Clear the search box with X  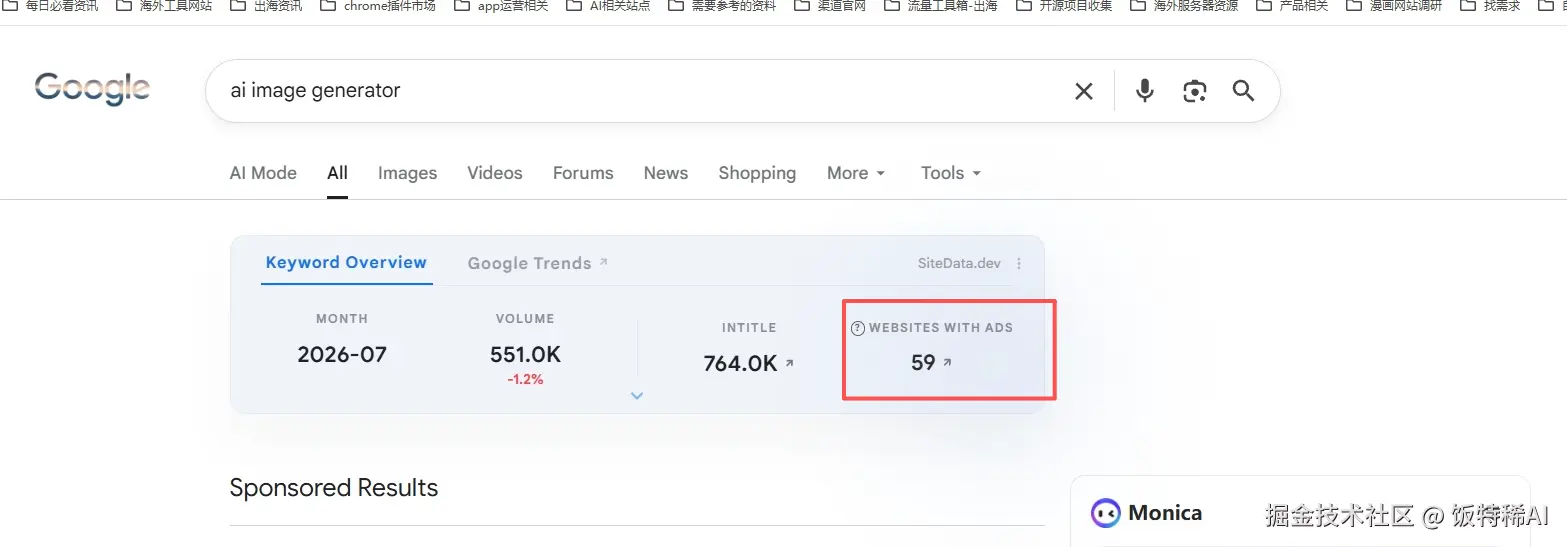(x=1083, y=91)
